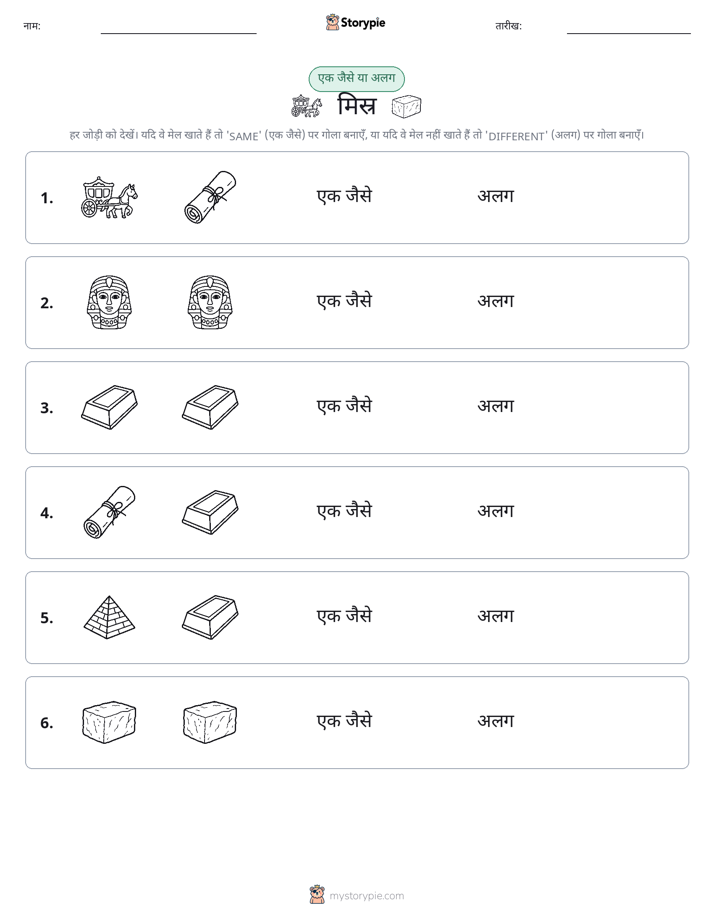Mark 'एक जैसे' for question 6
The image size is (714, 924).
click(345, 721)
